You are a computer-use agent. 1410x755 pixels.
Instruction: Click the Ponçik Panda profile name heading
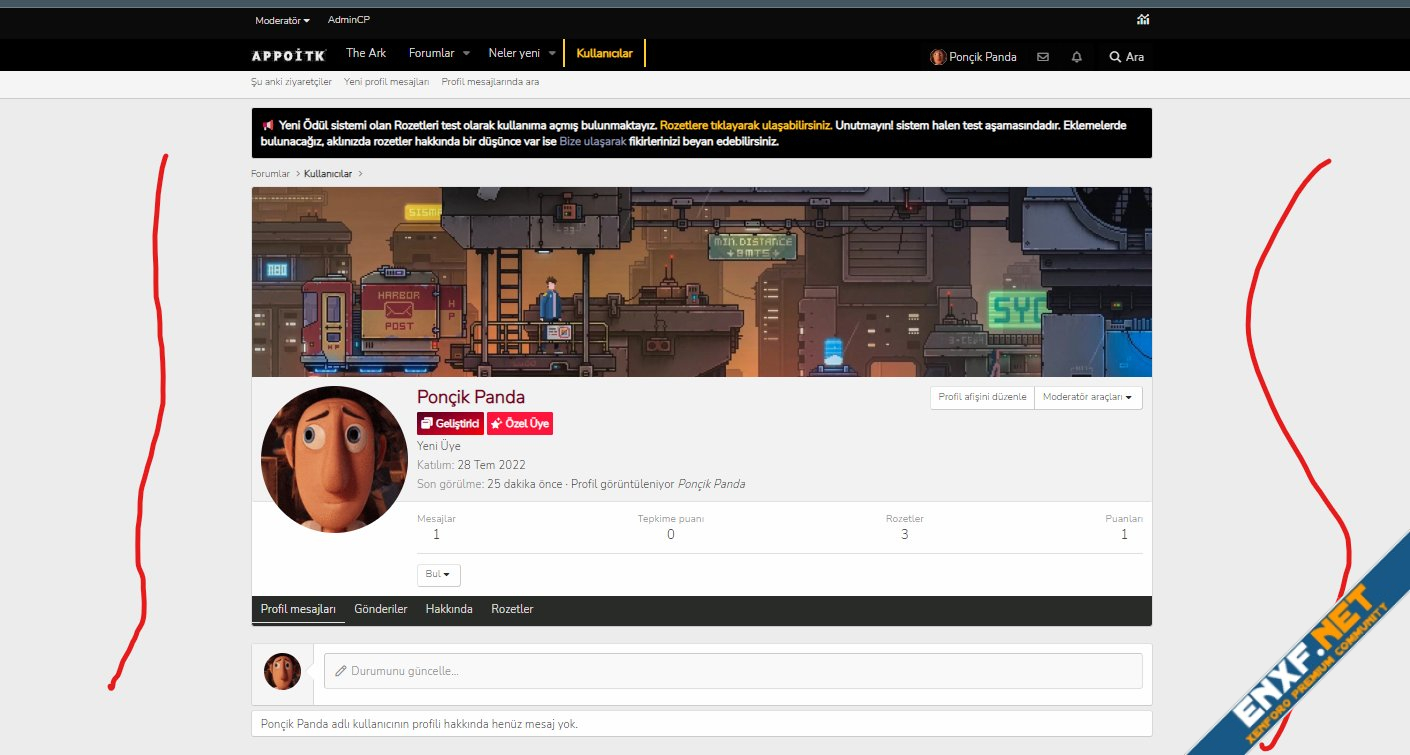[471, 397]
